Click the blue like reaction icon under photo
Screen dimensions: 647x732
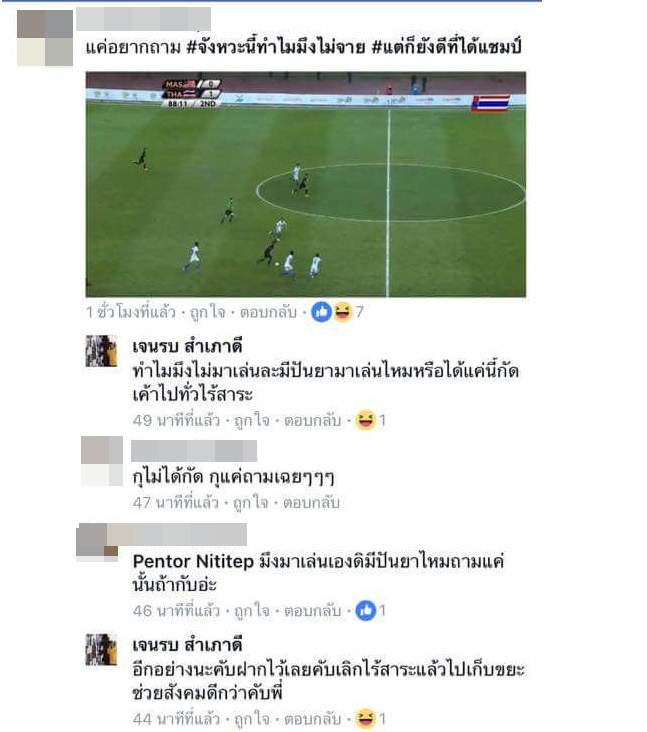pyautogui.click(x=321, y=312)
